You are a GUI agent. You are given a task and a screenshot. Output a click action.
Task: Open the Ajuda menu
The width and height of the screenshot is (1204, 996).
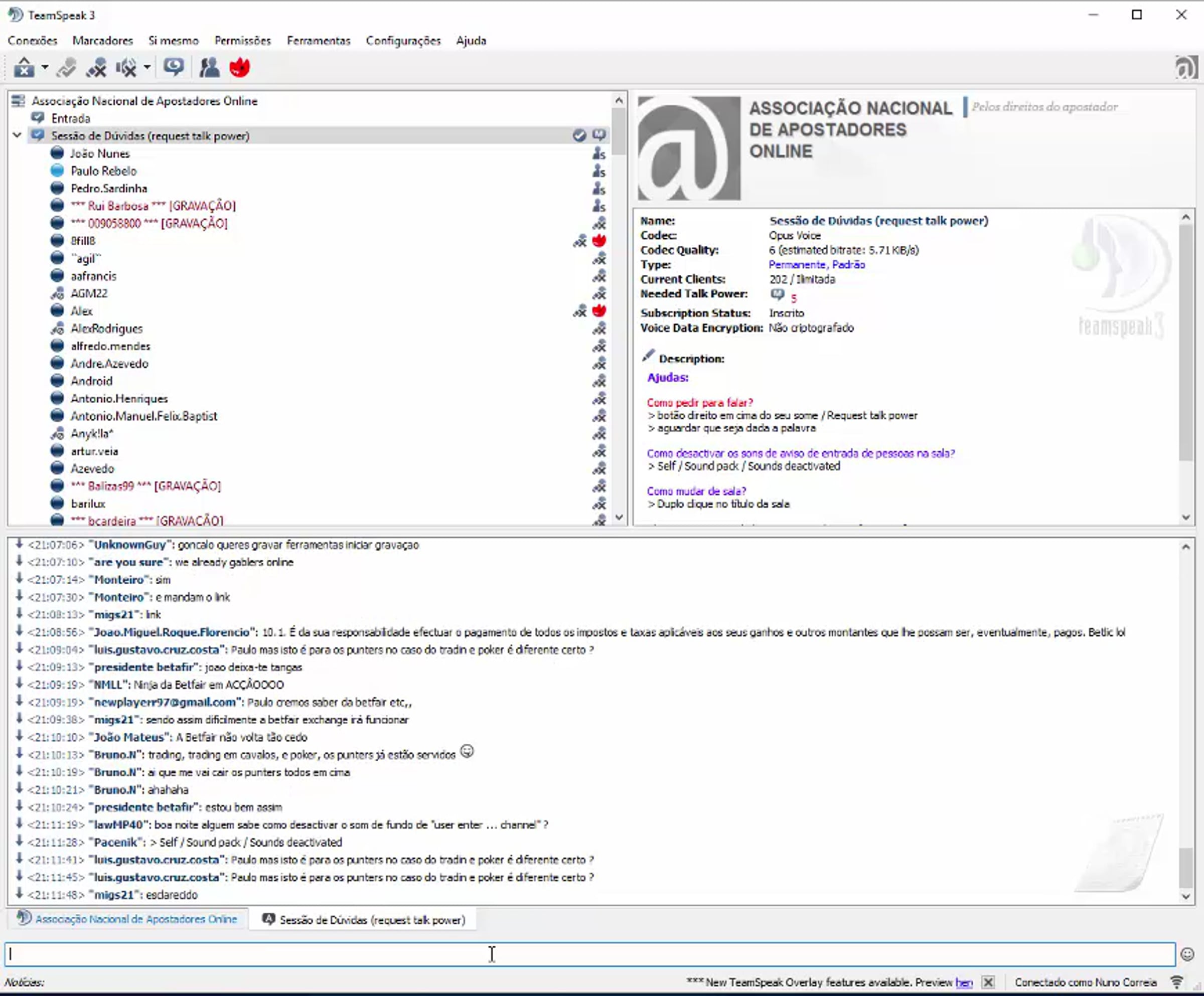471,41
